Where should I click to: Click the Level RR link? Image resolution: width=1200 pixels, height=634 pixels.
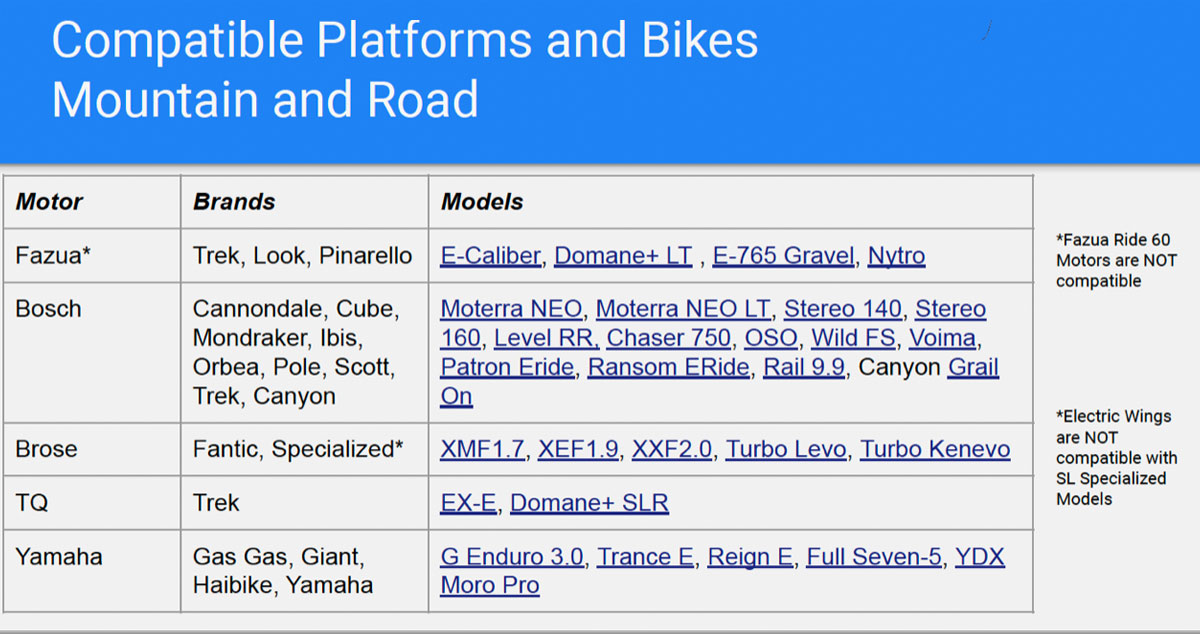(546, 338)
